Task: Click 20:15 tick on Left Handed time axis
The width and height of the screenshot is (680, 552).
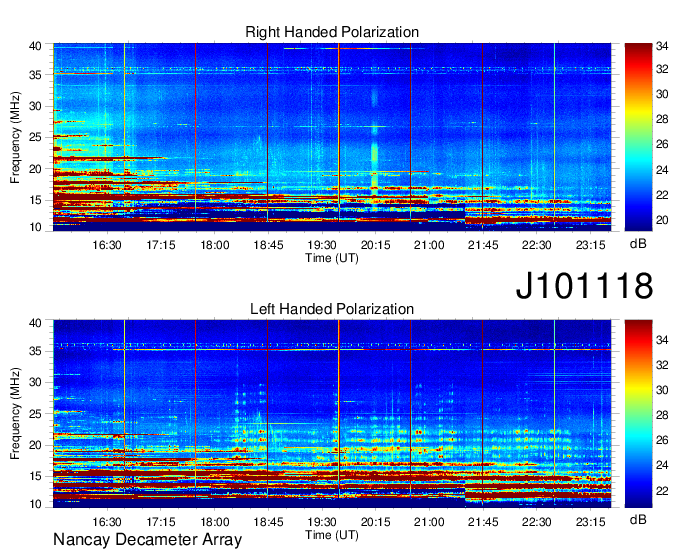Action: click(x=376, y=522)
